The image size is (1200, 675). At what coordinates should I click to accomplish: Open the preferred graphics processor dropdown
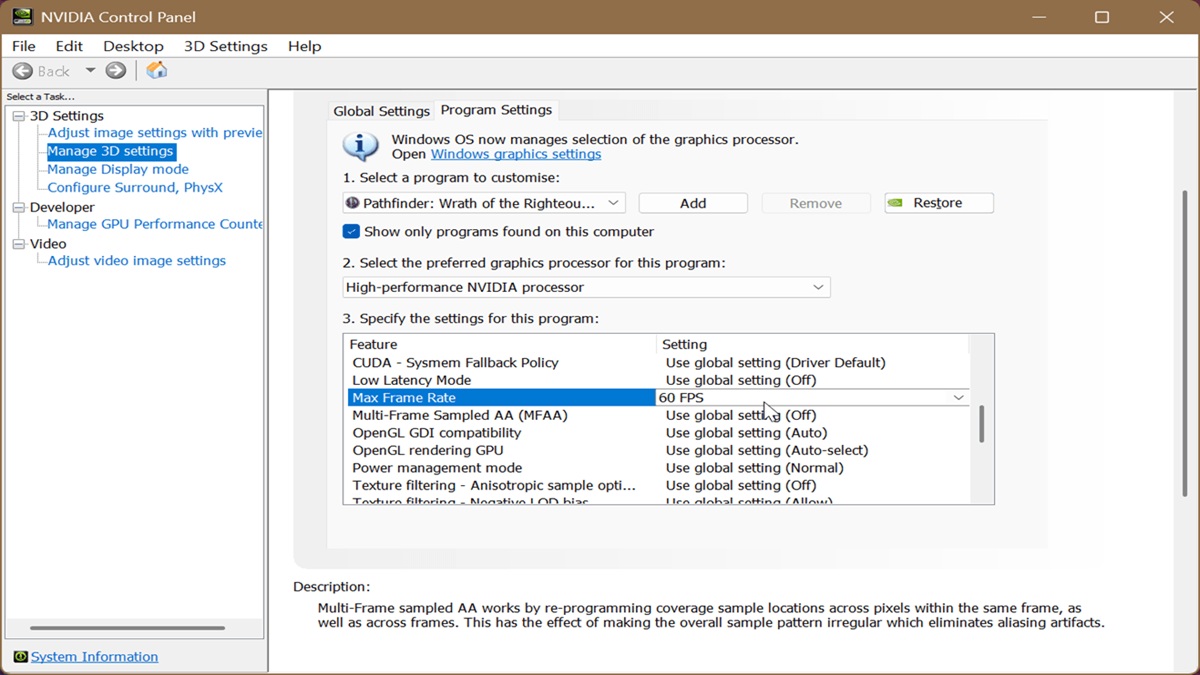[586, 287]
